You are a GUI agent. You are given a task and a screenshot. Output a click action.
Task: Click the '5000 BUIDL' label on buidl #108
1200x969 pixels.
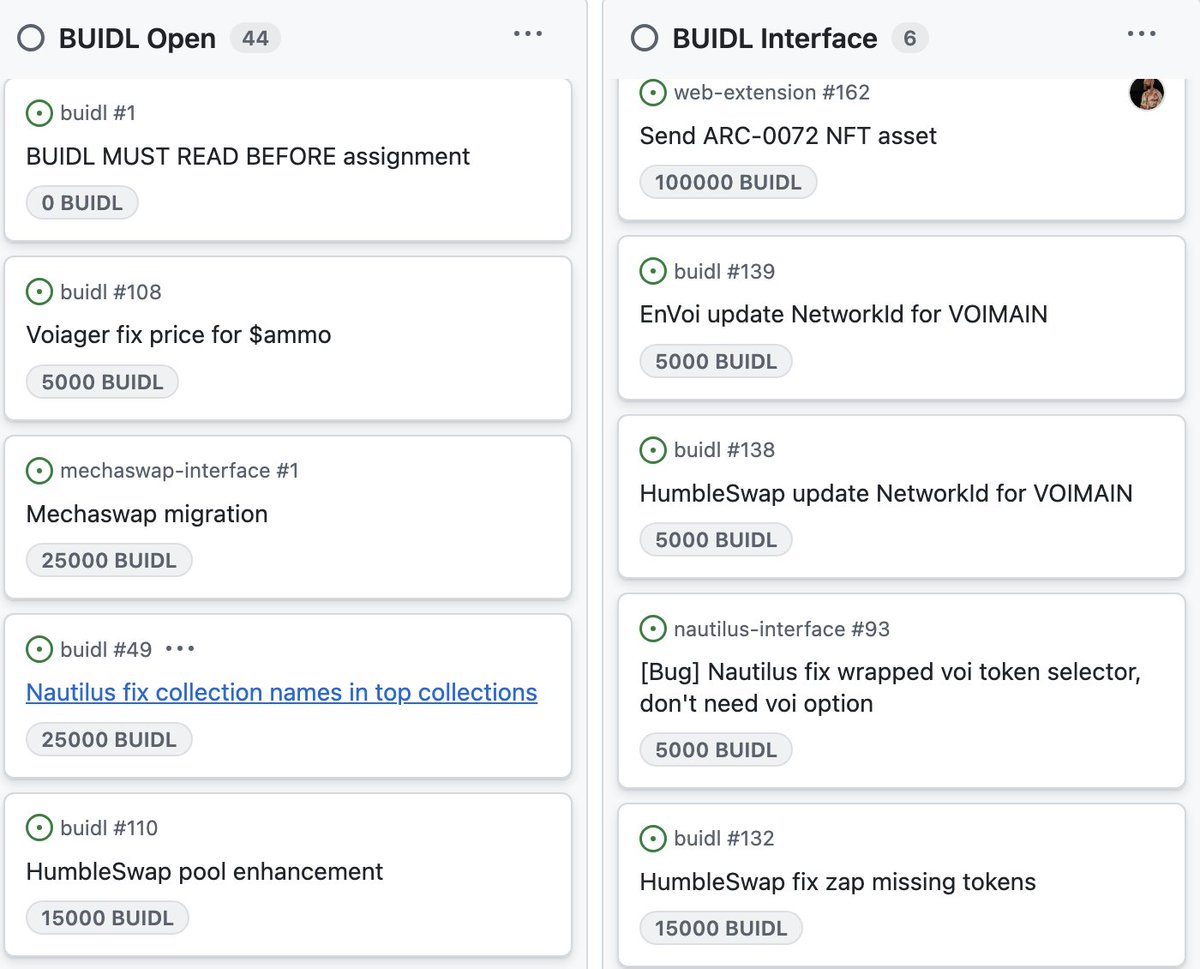tap(102, 382)
